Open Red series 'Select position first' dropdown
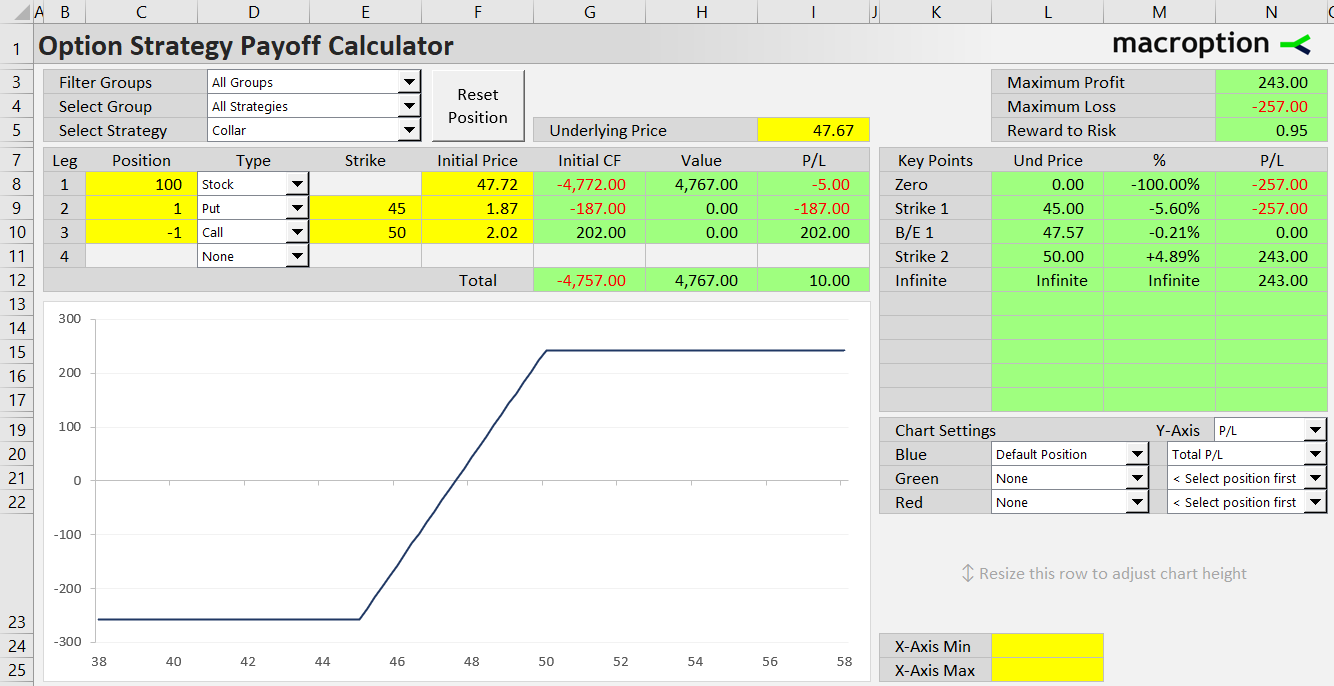The height and width of the screenshot is (686, 1334). point(1315,502)
